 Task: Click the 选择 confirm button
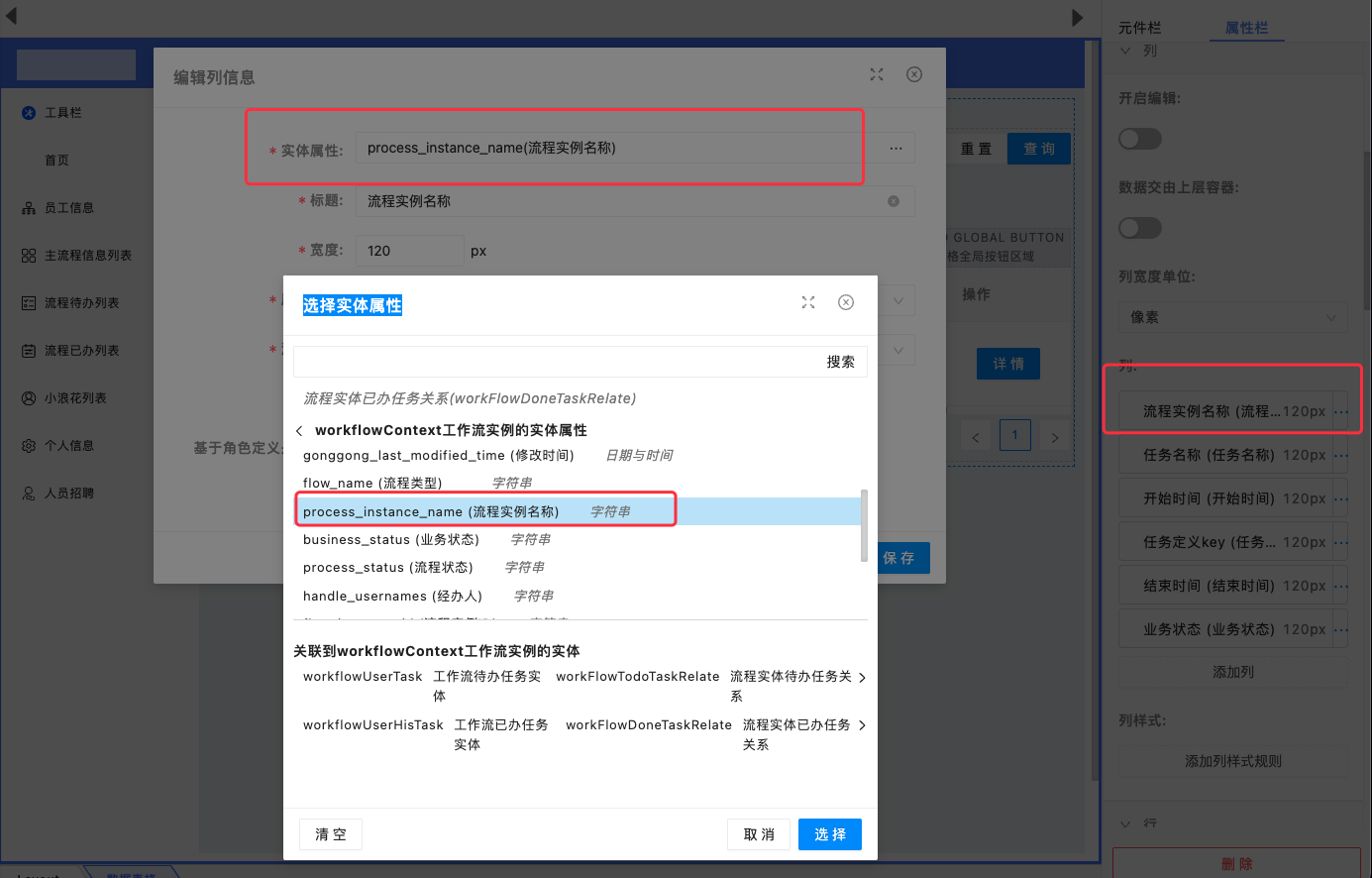click(x=829, y=834)
